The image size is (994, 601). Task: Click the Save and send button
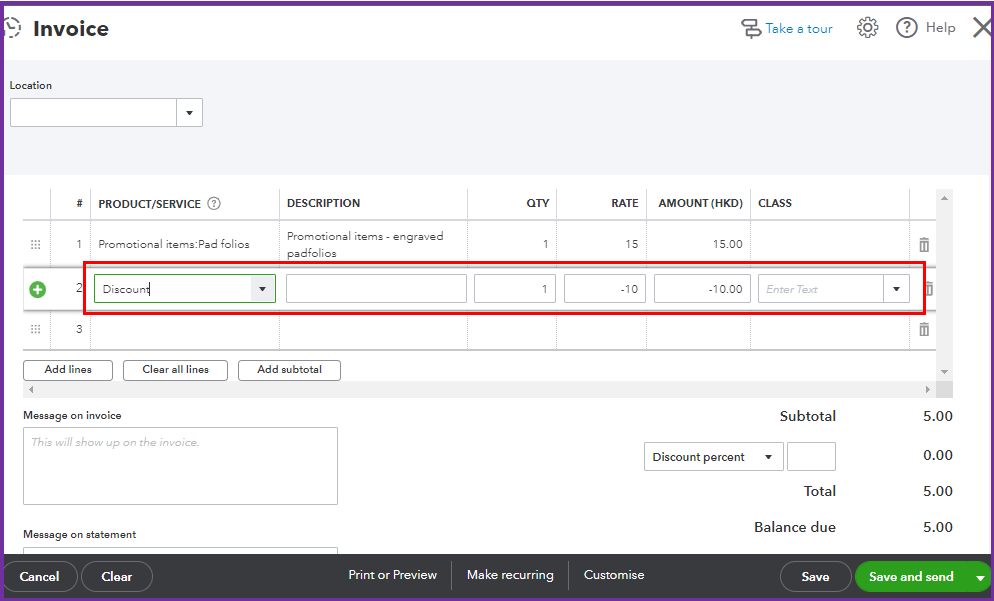[x=911, y=576]
